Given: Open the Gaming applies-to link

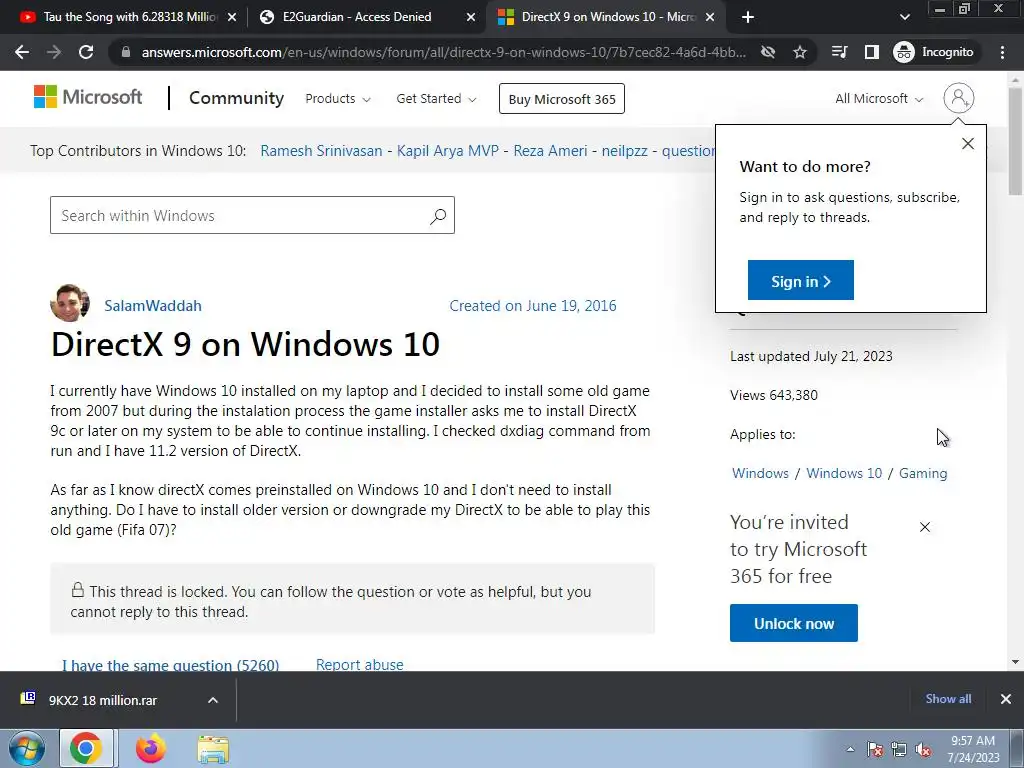Looking at the screenshot, I should click(x=923, y=473).
